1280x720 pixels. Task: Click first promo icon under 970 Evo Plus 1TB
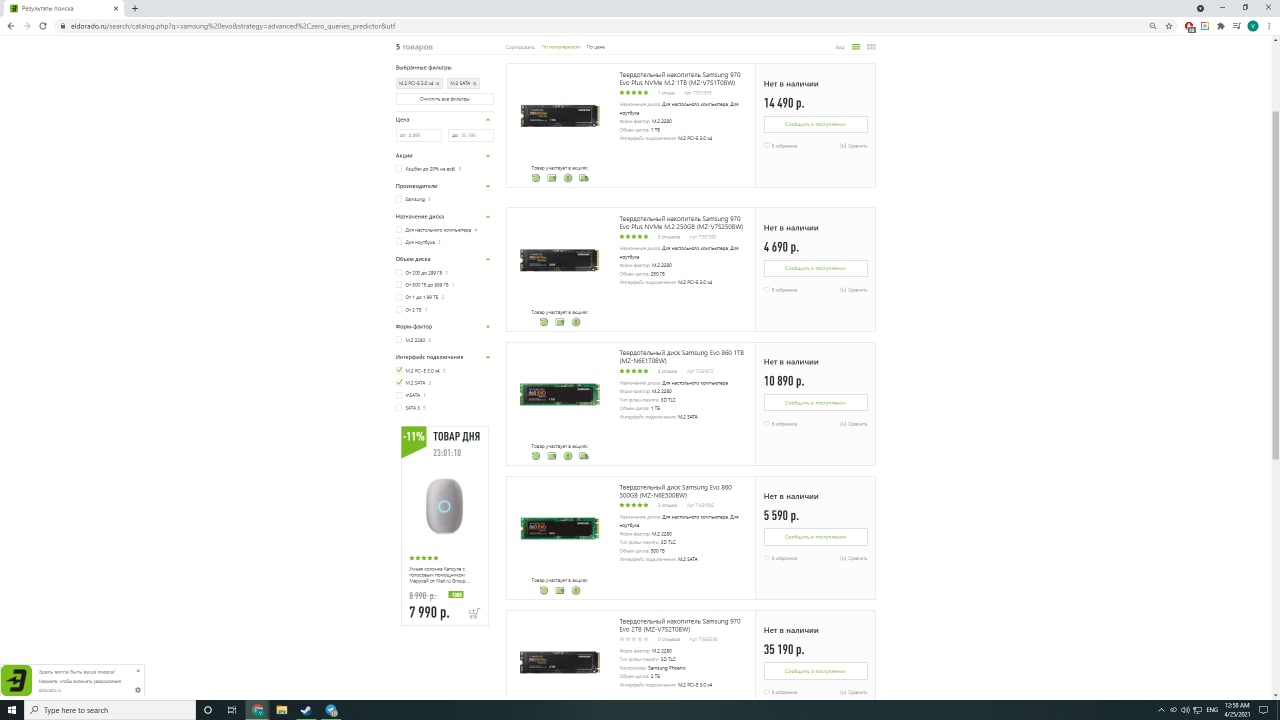[536, 178]
